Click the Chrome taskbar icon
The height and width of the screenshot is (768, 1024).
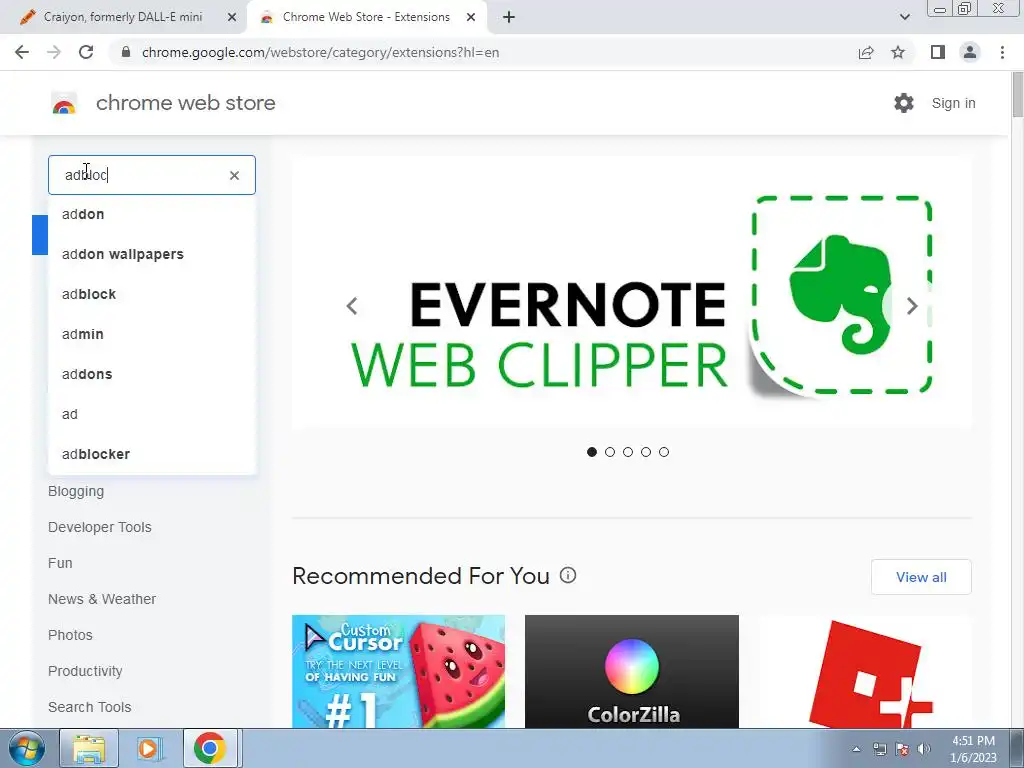point(210,748)
